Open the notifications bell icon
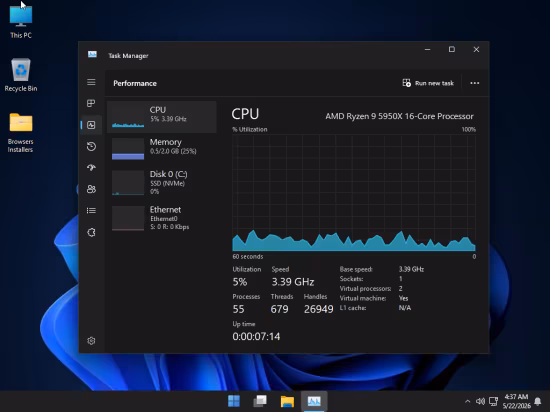 [538, 401]
